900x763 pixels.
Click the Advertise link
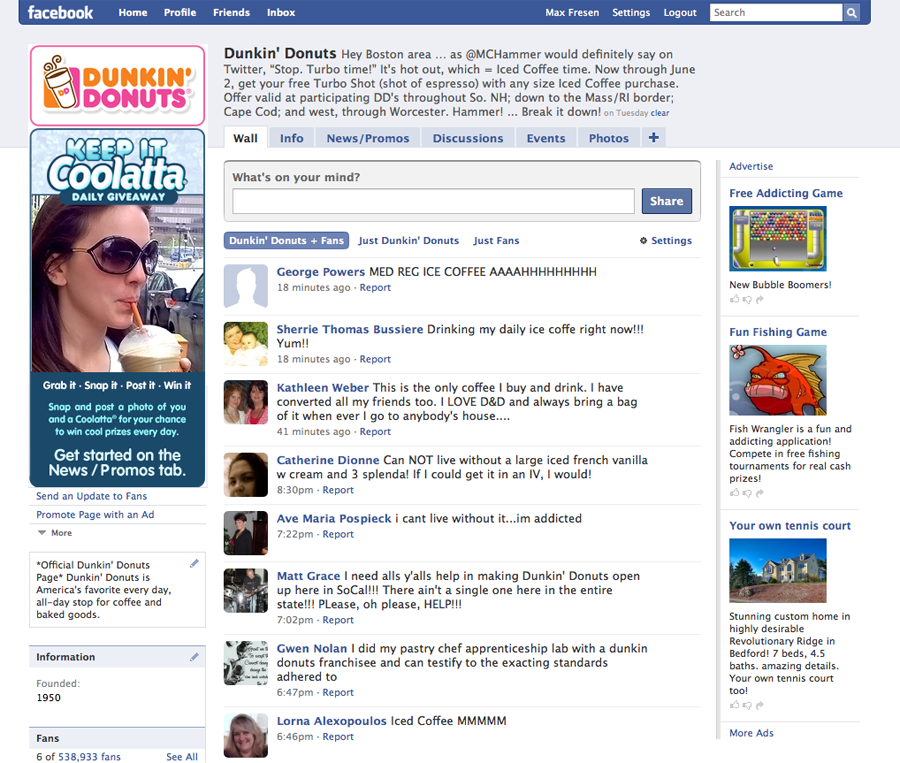coord(751,166)
